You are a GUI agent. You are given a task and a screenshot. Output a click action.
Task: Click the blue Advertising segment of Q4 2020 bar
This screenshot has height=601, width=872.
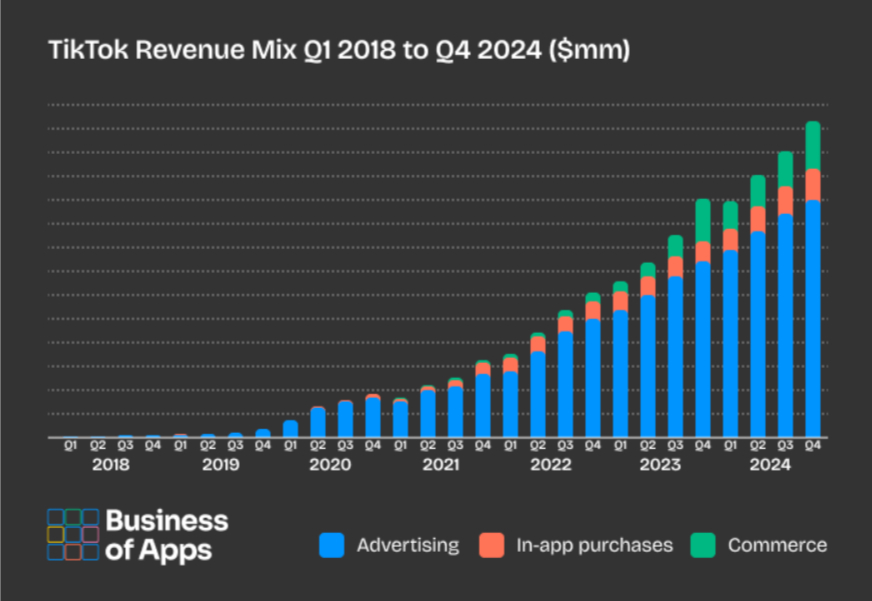(x=373, y=418)
